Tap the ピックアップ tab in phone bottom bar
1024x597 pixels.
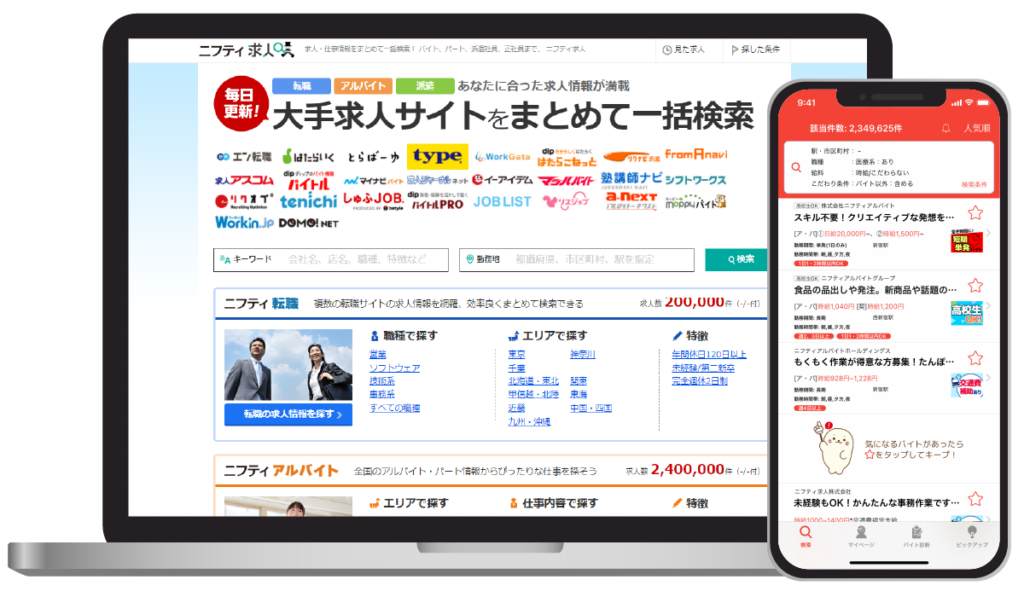point(972,536)
